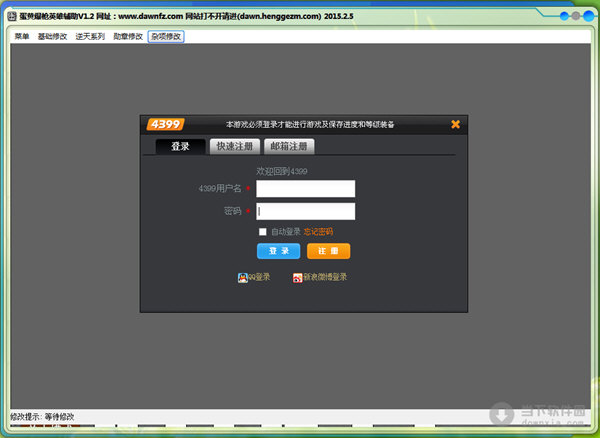600x438 pixels.
Task: Click the orange 注册 button
Action: pyautogui.click(x=328, y=251)
